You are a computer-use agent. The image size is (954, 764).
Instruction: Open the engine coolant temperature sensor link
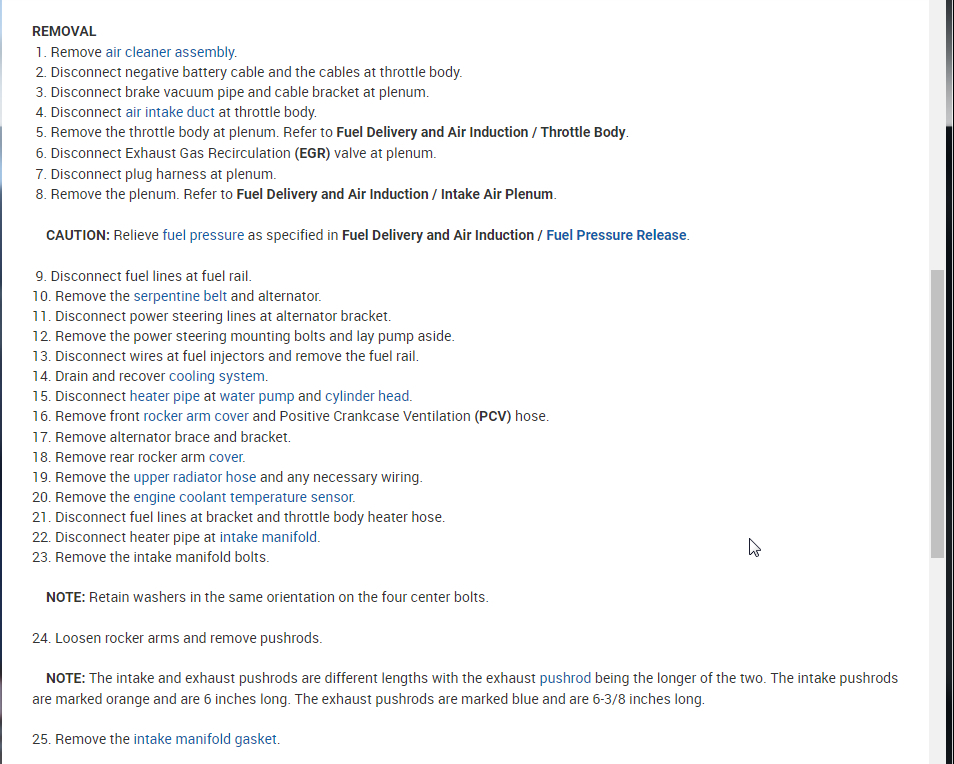point(244,497)
